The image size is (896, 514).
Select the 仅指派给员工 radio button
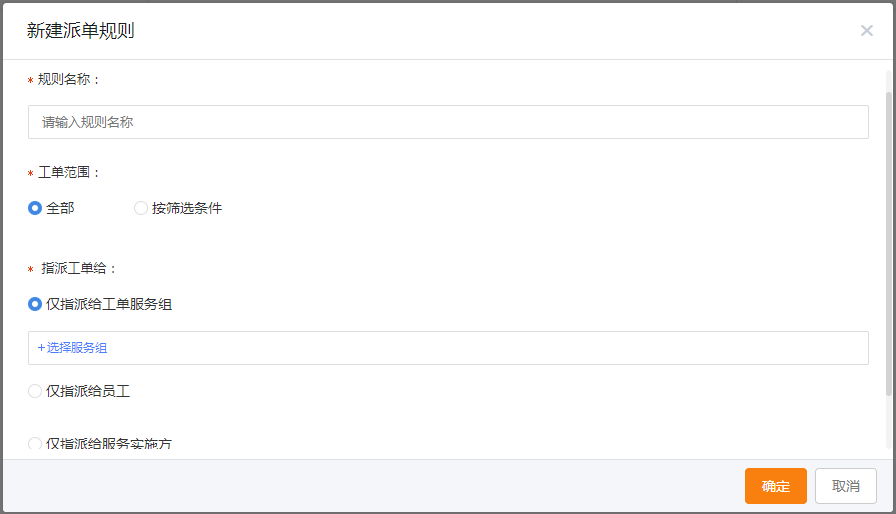(35, 391)
